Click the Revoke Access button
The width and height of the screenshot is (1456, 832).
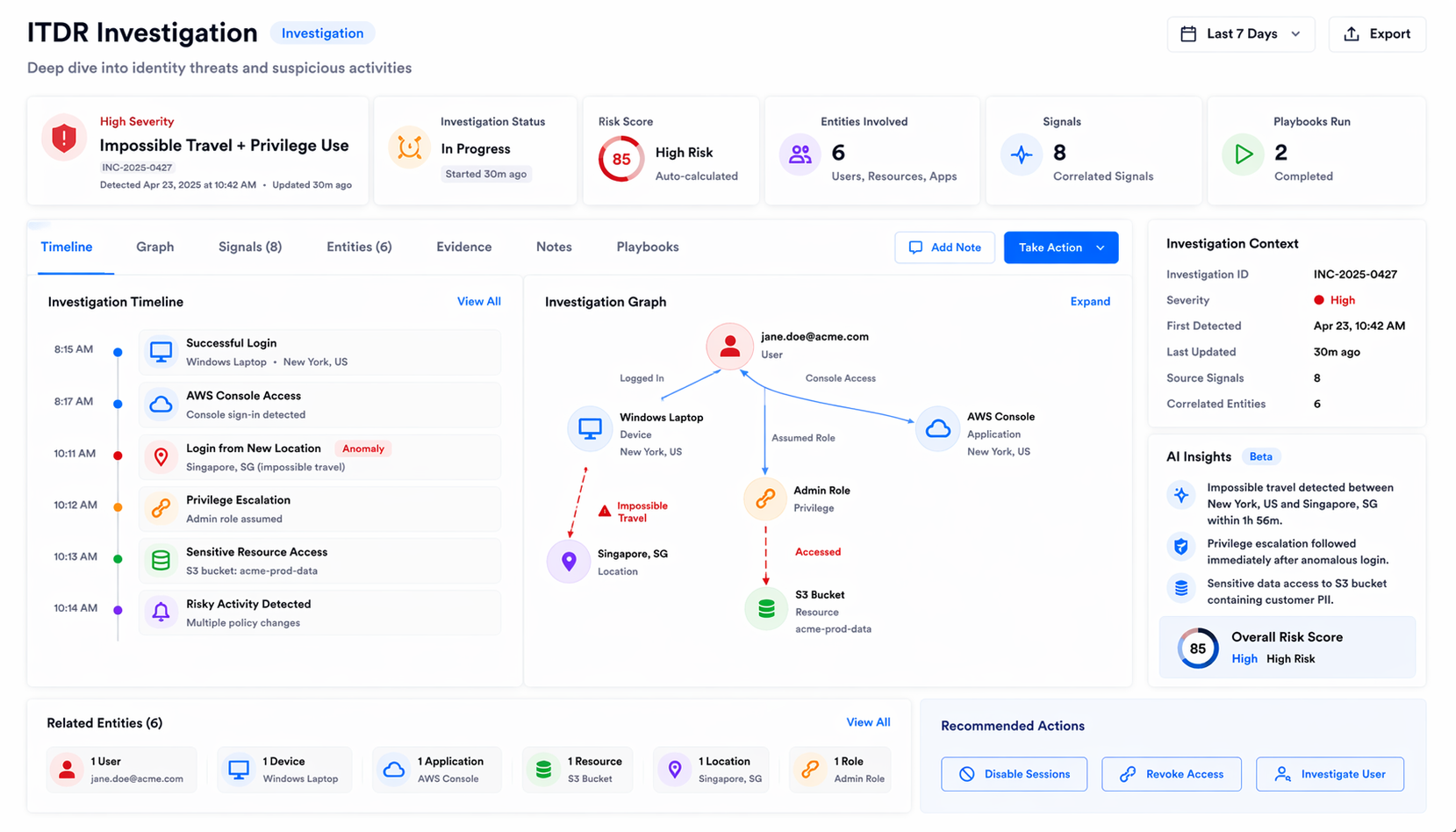click(x=1171, y=774)
